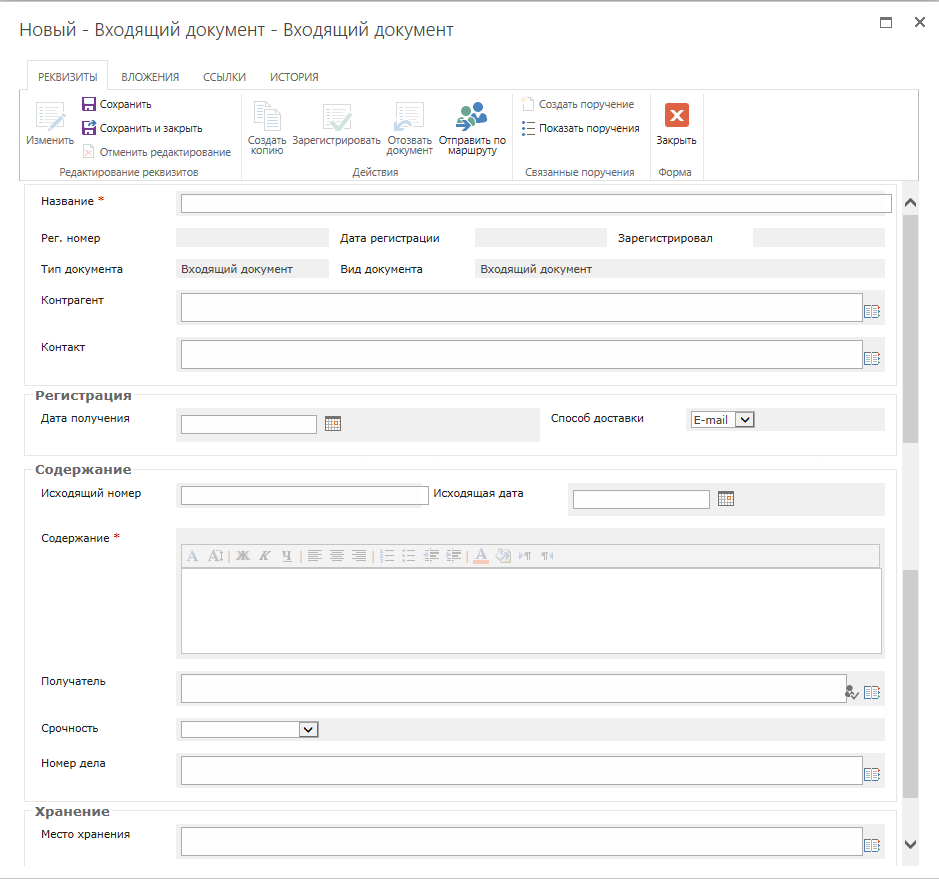
Task: Toggle bold (Ж) in content editor
Action: [243, 556]
